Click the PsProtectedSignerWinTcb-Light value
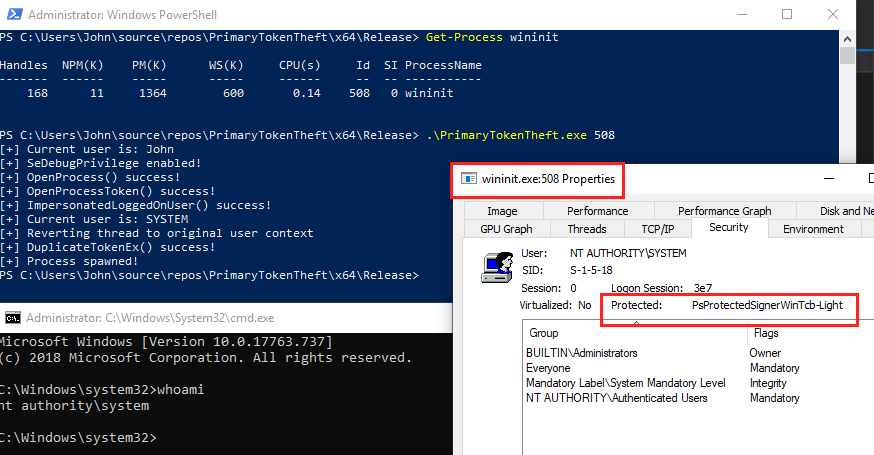874x455 pixels. pos(767,305)
